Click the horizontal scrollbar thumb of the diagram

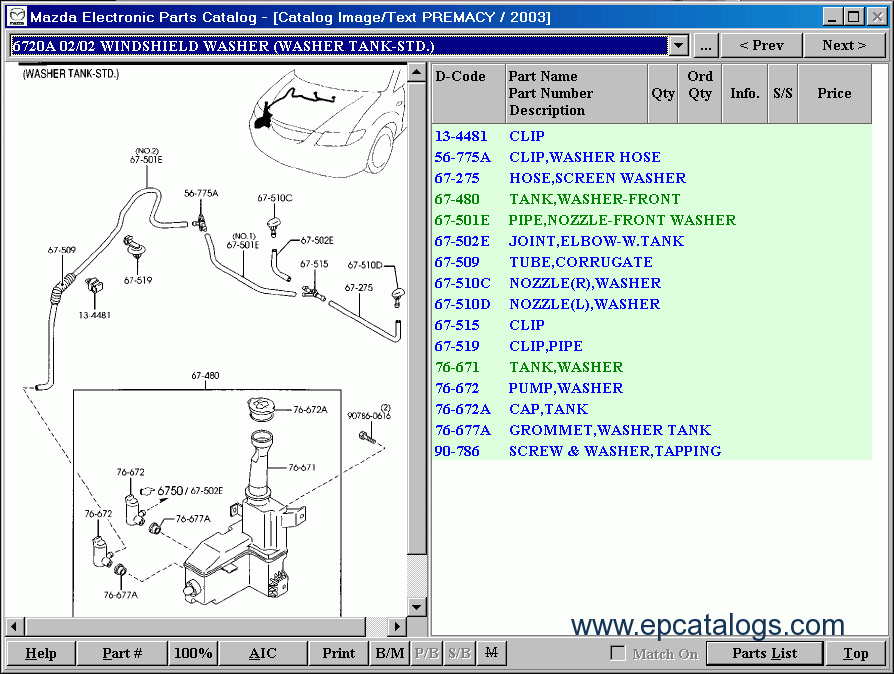[195, 627]
